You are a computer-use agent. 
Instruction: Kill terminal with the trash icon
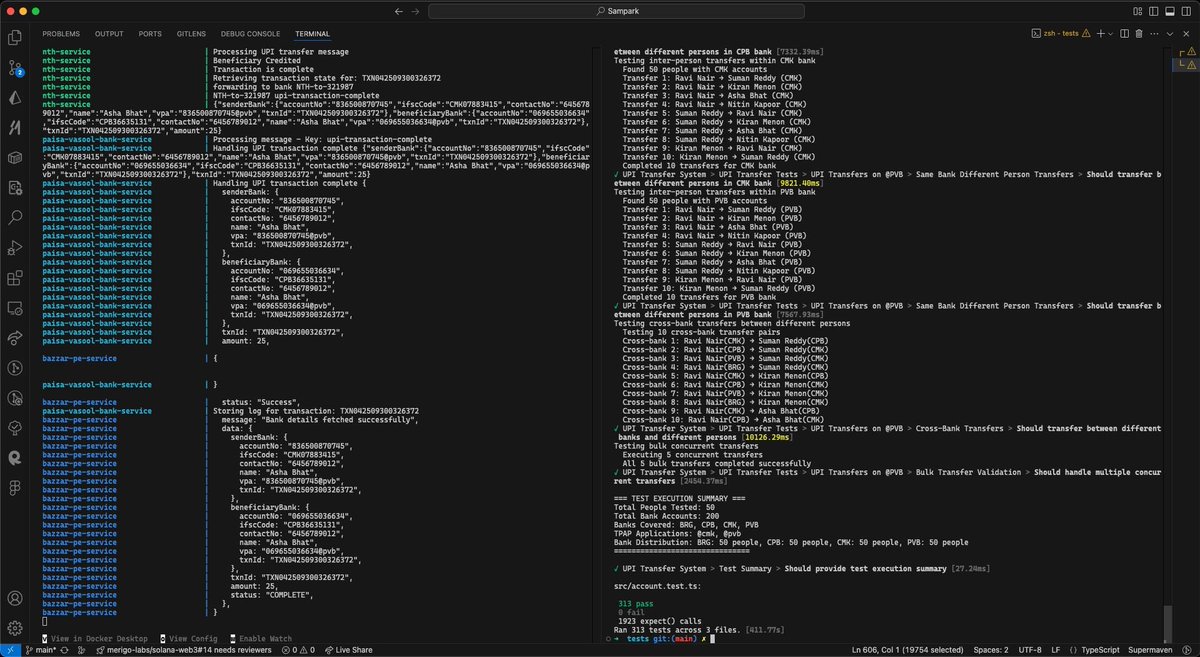click(x=1139, y=33)
